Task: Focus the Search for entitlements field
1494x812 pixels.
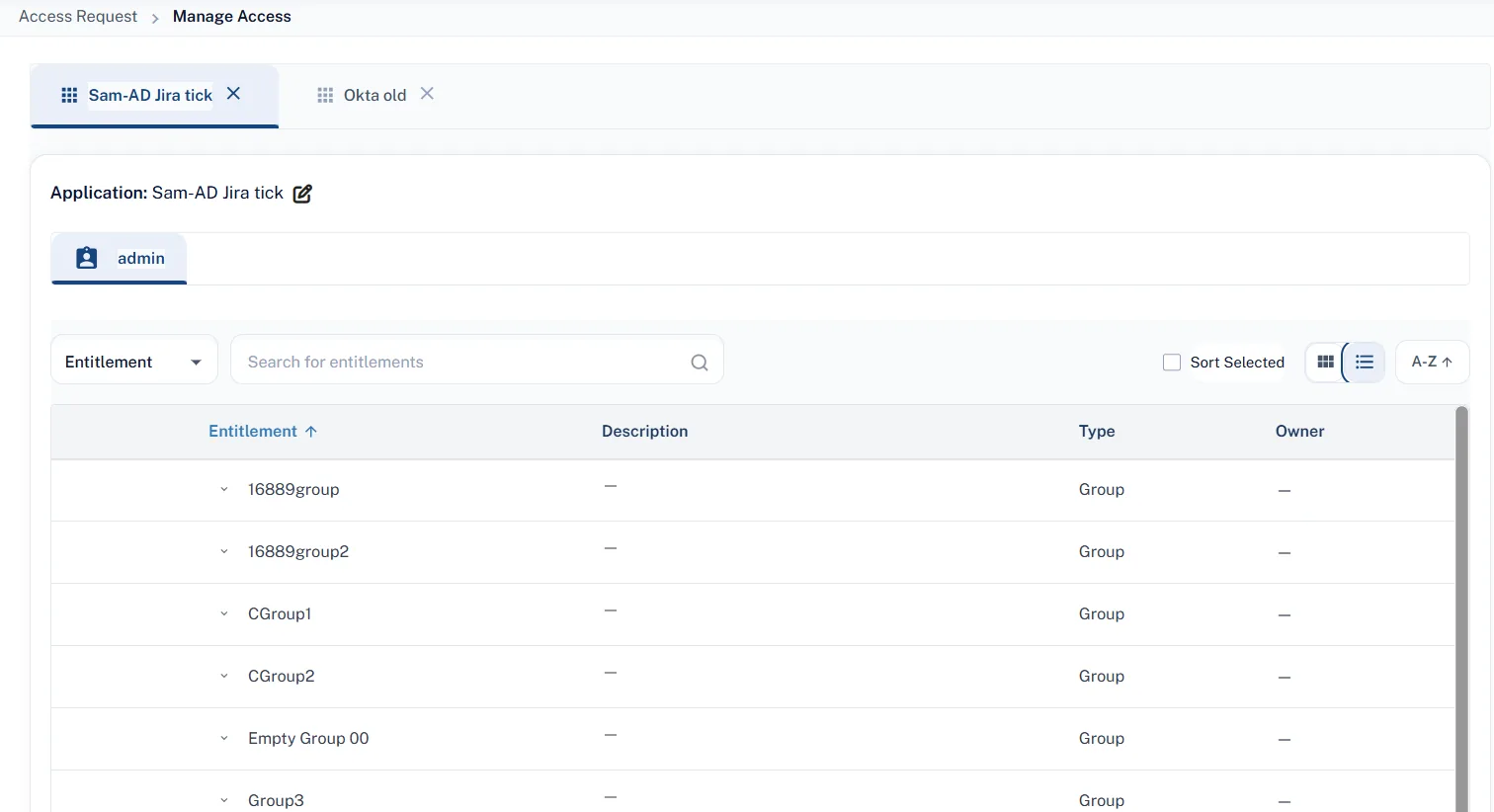Action: click(477, 360)
